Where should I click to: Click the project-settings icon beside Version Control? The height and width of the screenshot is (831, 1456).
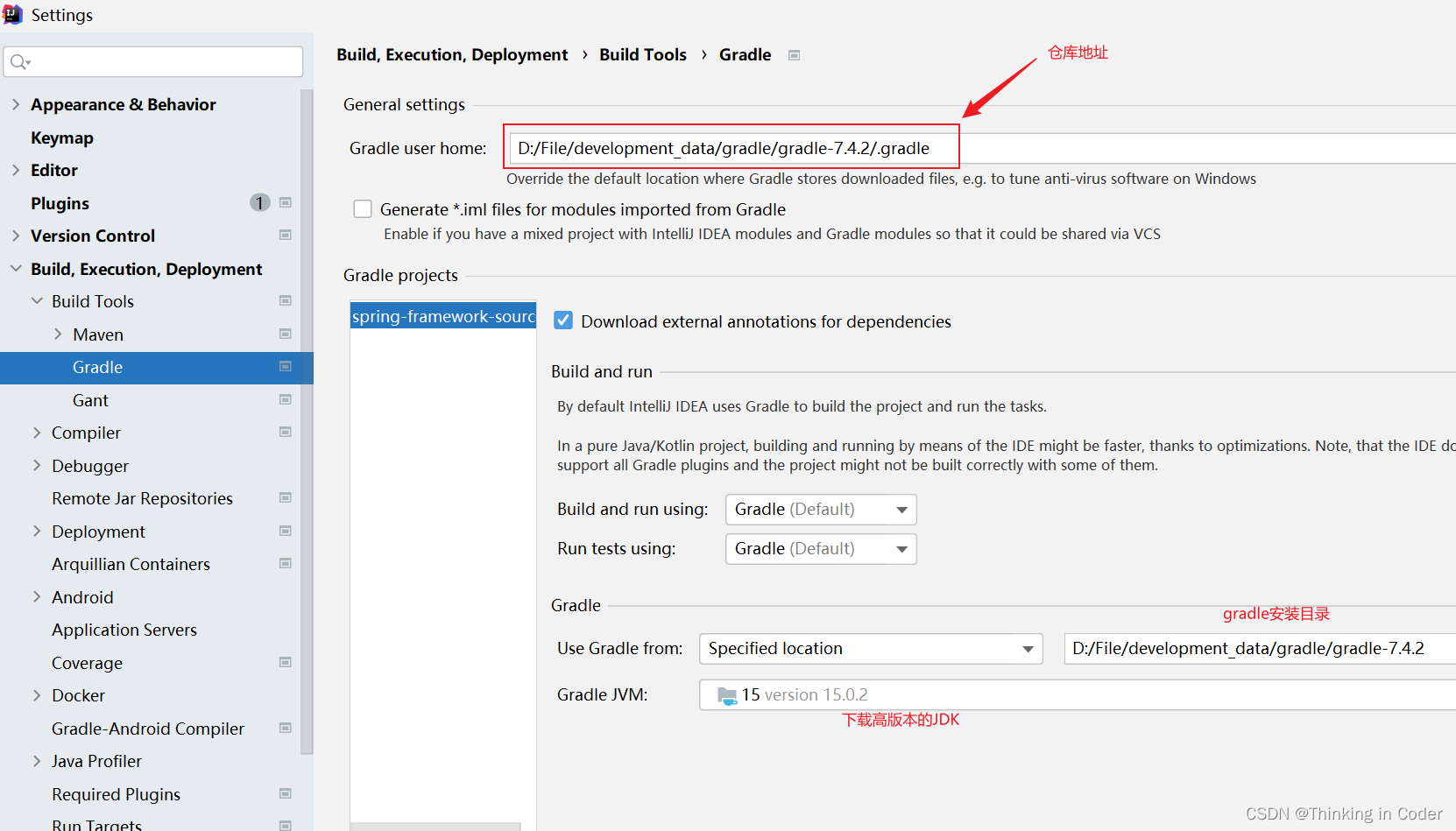(x=285, y=235)
